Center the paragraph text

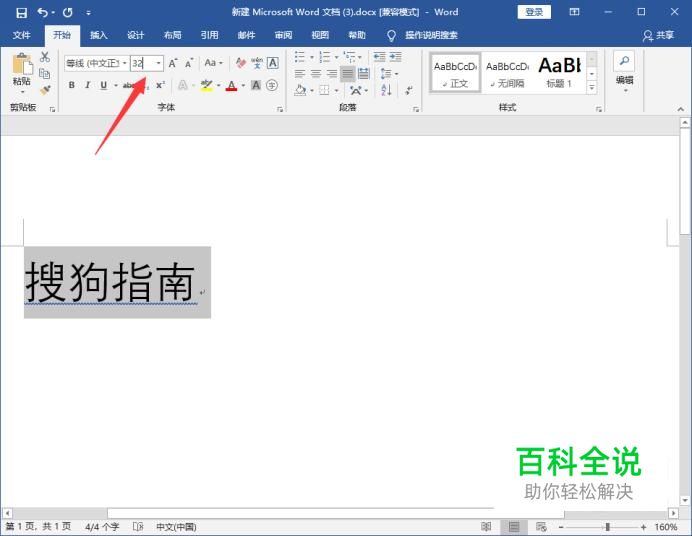coord(316,74)
